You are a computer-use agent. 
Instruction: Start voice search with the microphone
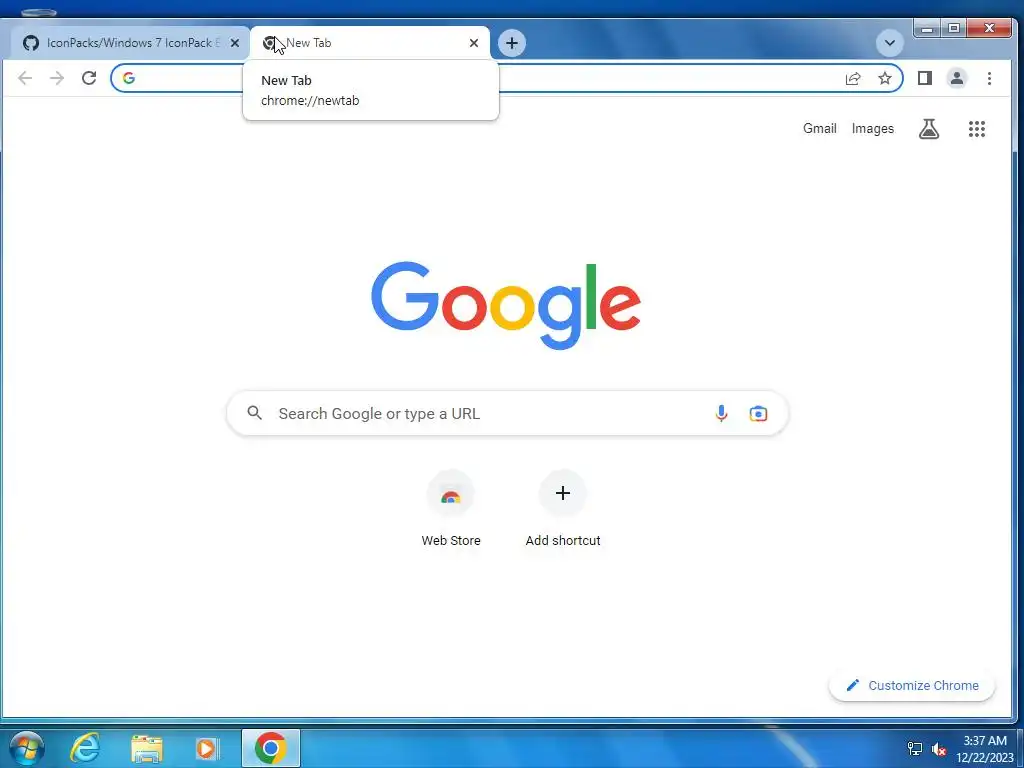[721, 413]
